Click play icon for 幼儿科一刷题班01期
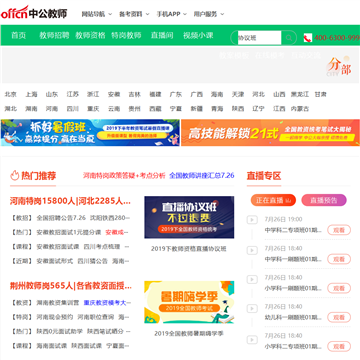 coord(252,308)
